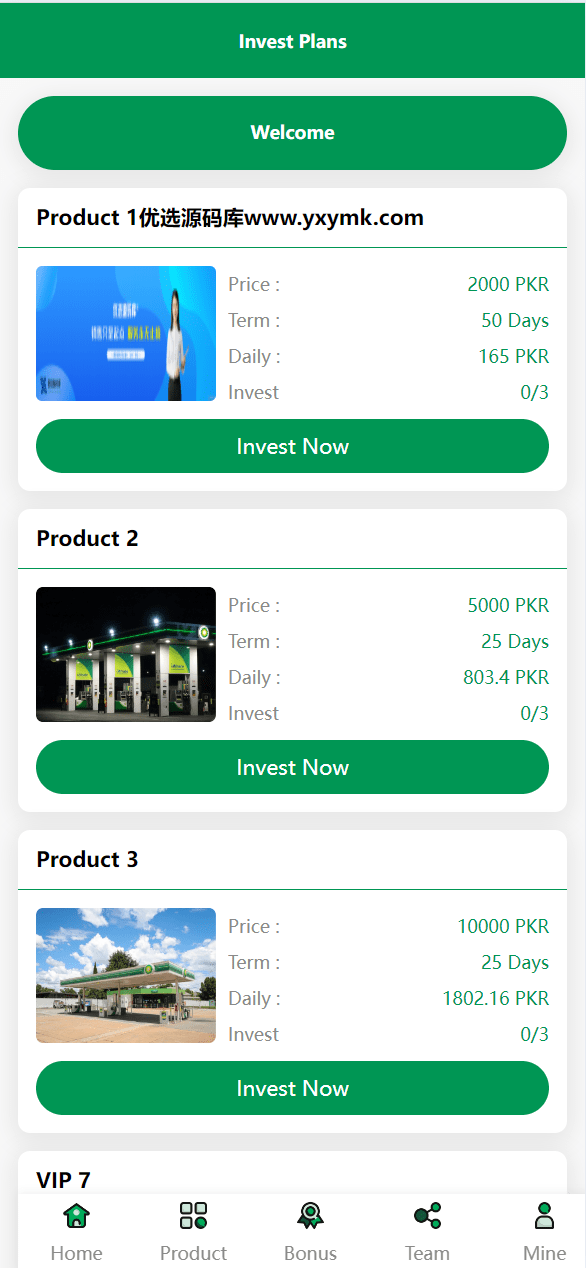The height and width of the screenshot is (1268, 586).
Task: Open the Product 1 blue banner image
Action: click(x=126, y=333)
